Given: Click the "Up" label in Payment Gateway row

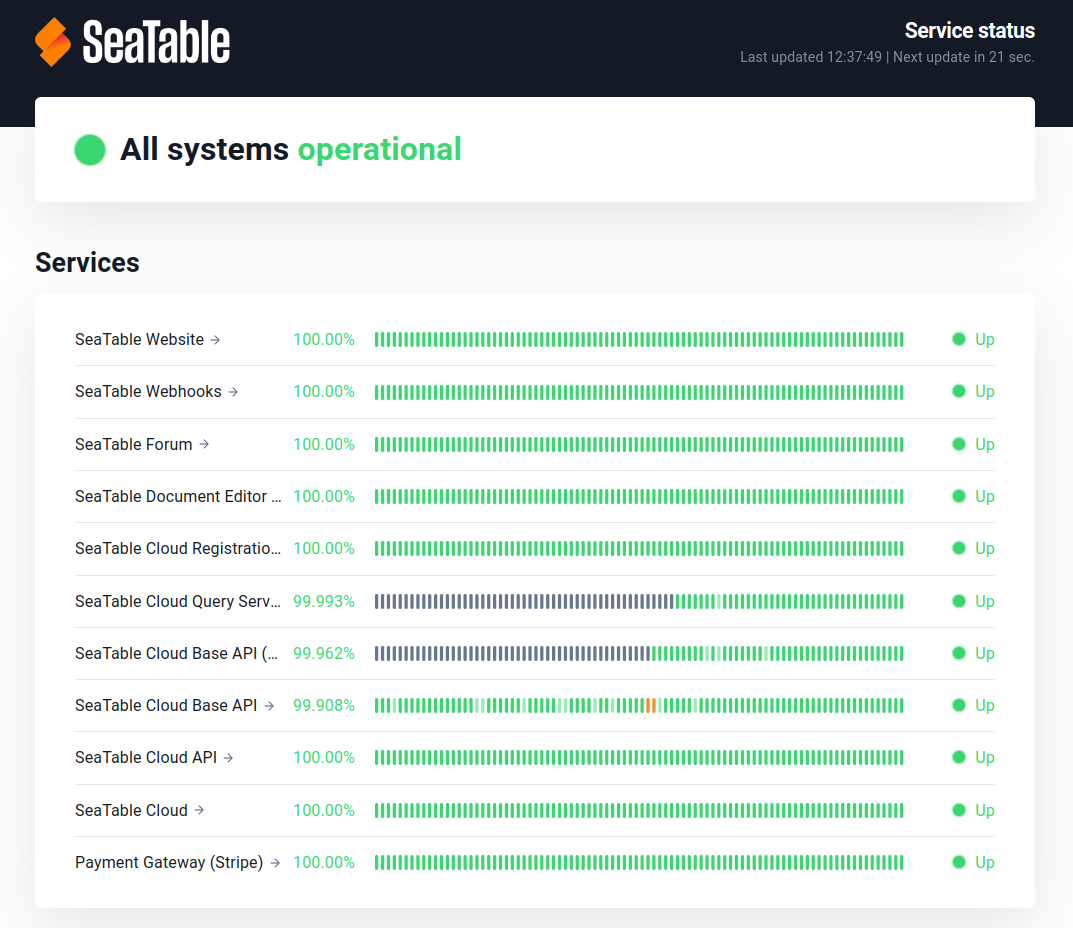Looking at the screenshot, I should click(985, 862).
